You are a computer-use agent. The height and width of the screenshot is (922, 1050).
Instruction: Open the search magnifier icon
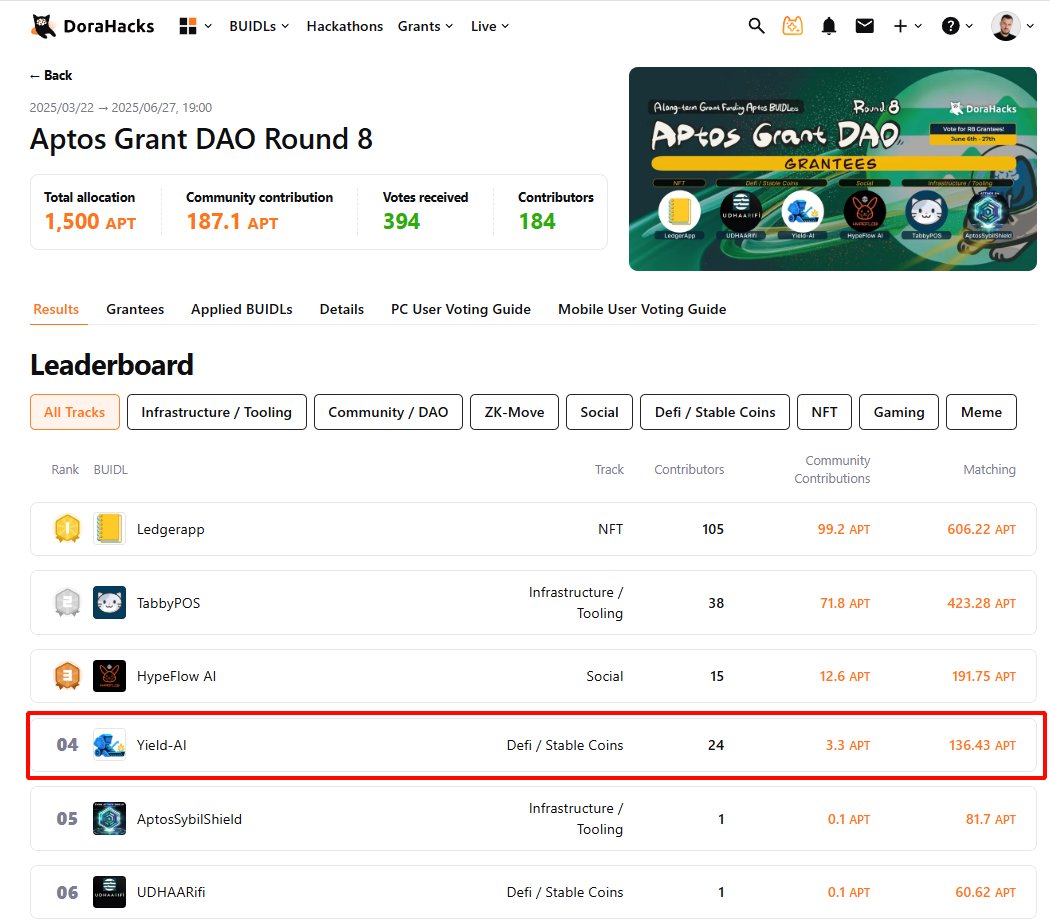click(x=756, y=26)
